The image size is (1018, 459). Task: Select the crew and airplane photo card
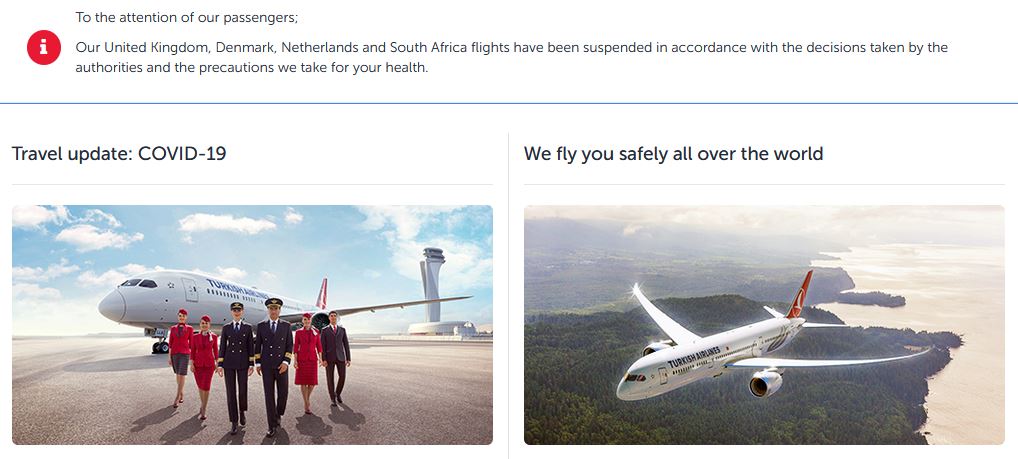click(x=252, y=325)
